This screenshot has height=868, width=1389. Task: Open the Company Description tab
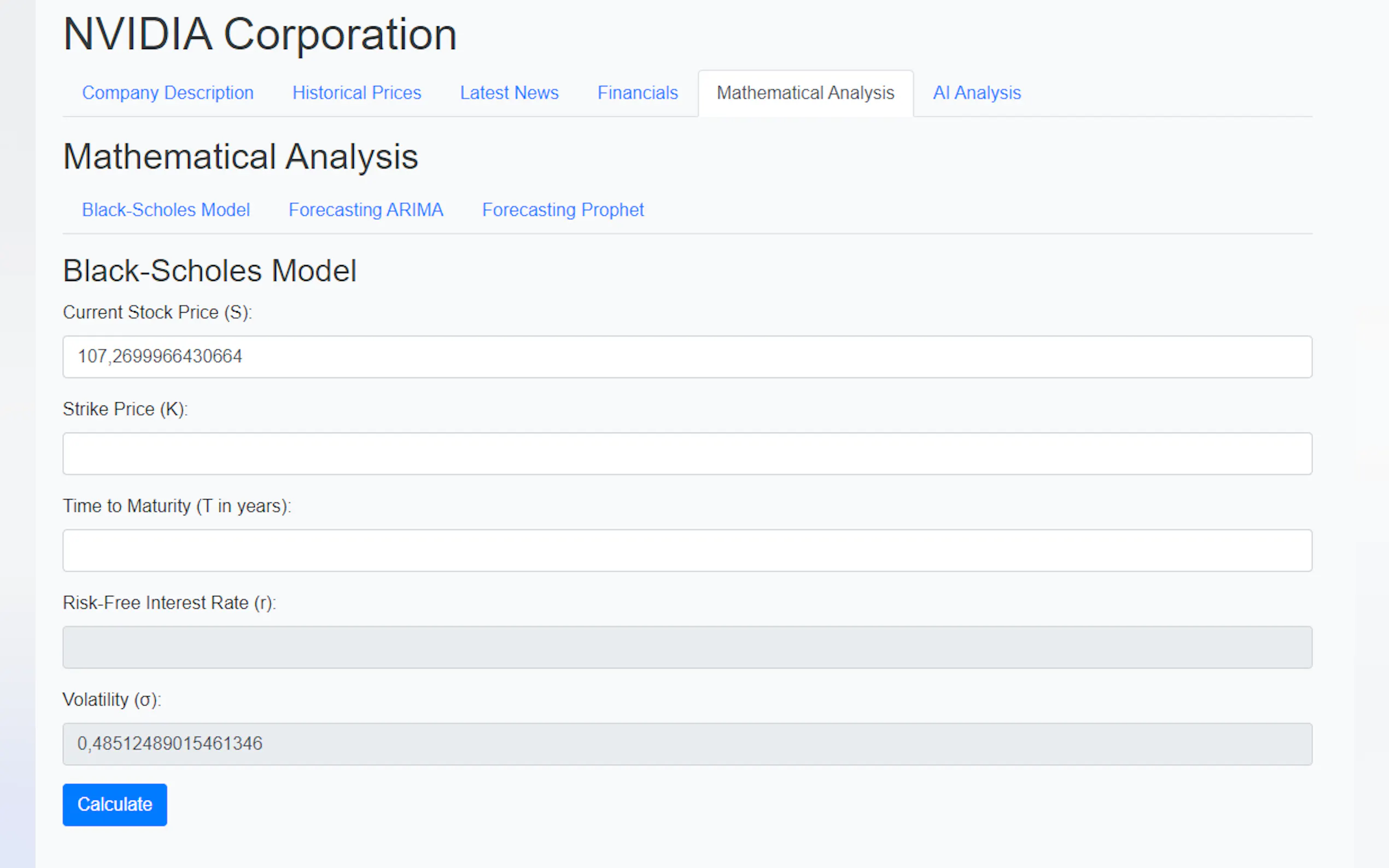[168, 93]
